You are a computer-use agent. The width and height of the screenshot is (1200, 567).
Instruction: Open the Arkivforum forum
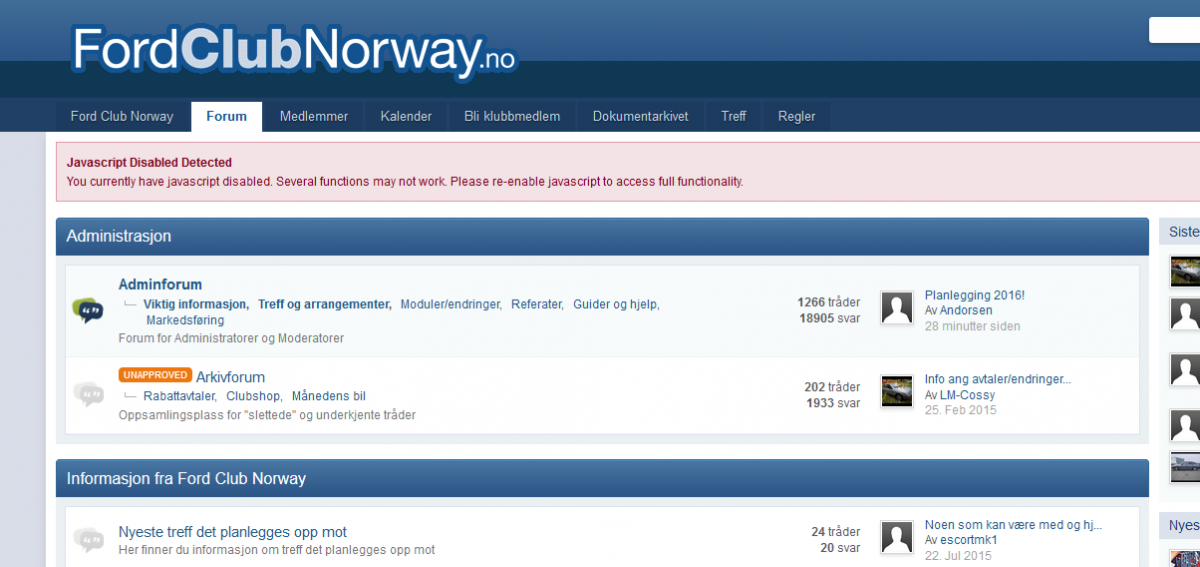231,377
